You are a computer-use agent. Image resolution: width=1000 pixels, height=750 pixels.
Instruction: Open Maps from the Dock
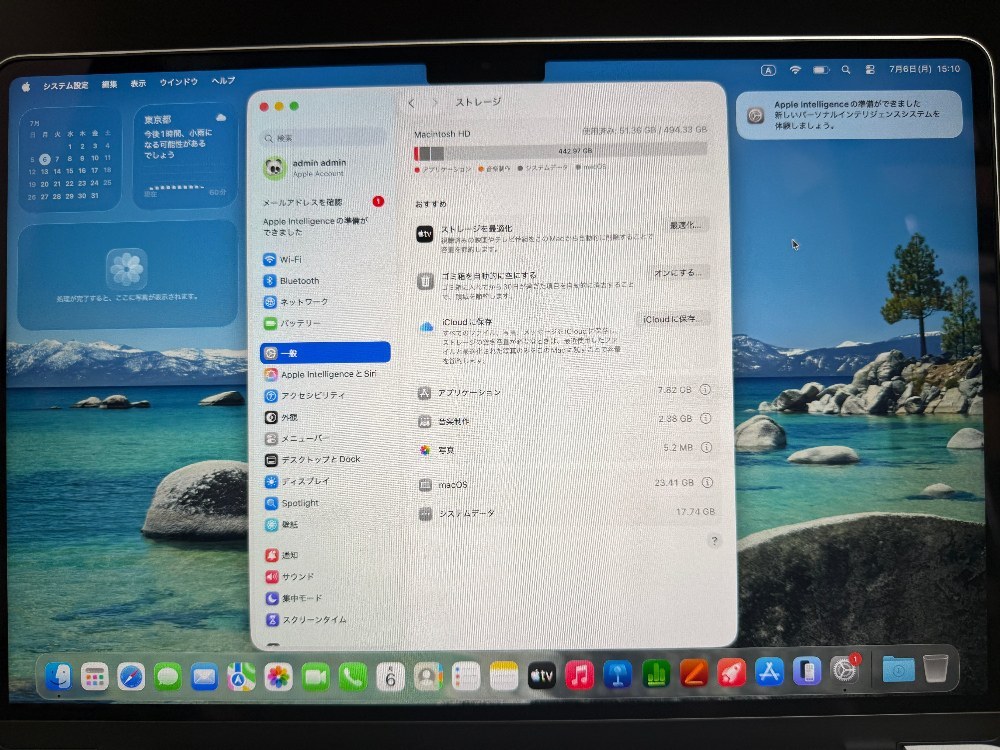point(241,677)
